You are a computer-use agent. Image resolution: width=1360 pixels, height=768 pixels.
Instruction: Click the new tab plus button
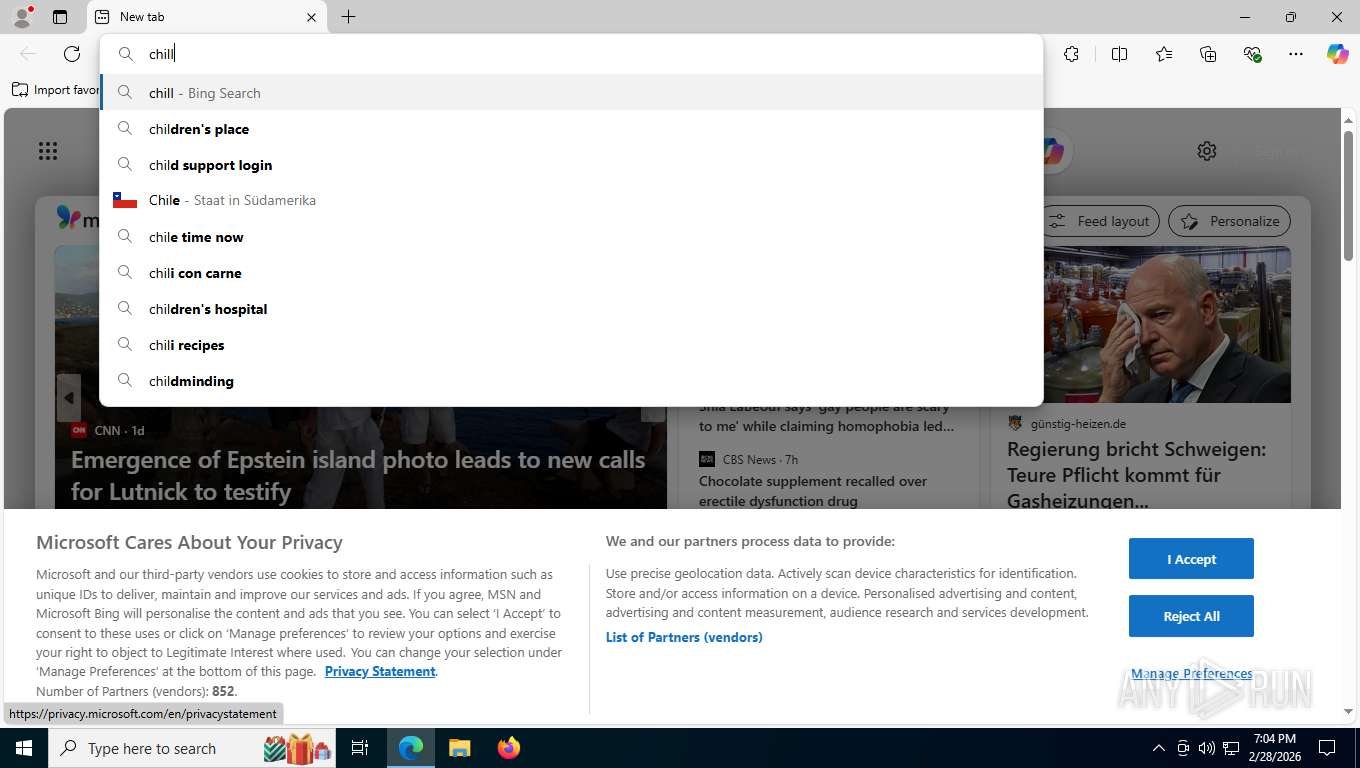pos(348,17)
